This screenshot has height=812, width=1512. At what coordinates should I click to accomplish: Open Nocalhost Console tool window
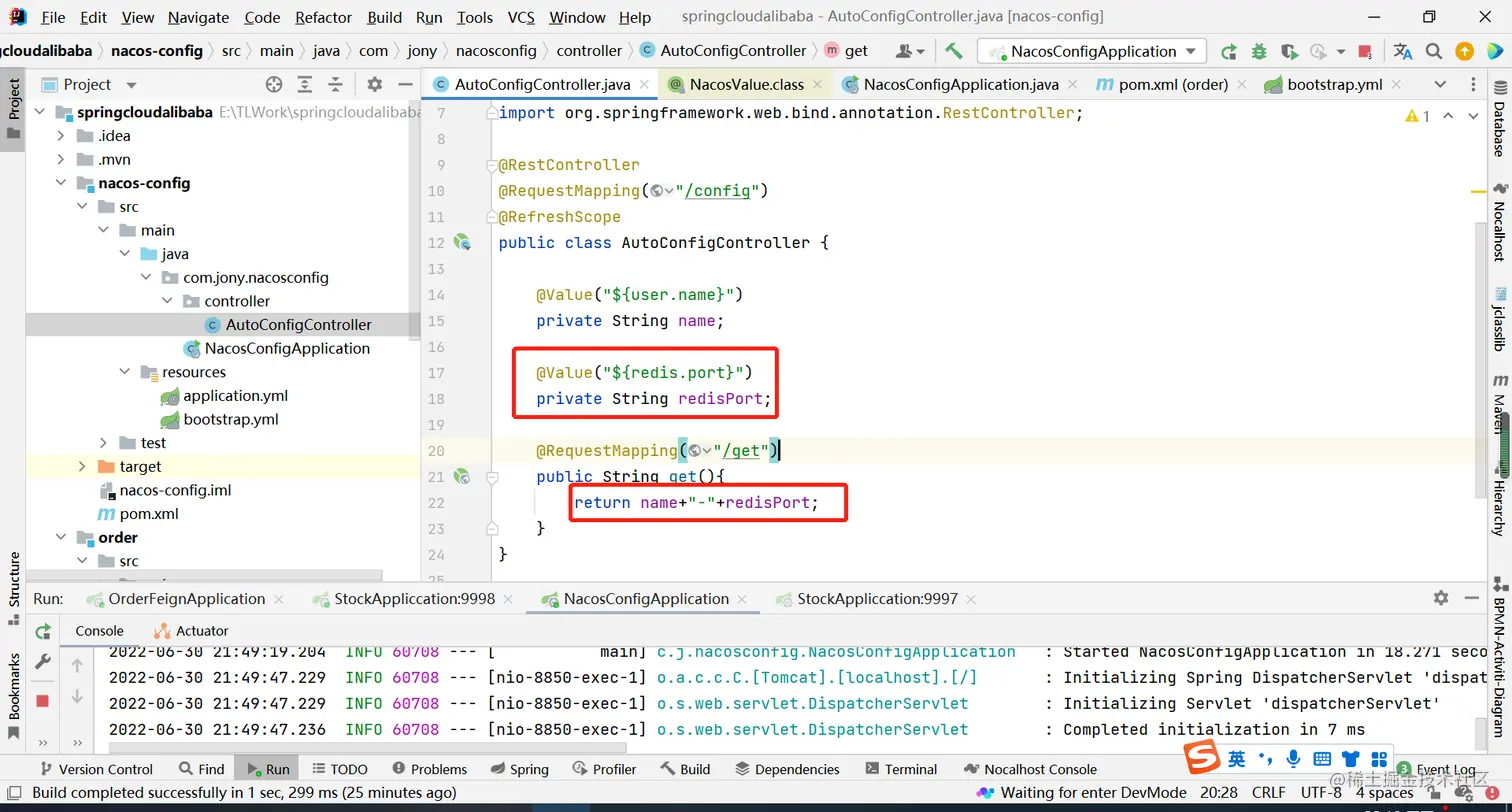(x=1030, y=769)
